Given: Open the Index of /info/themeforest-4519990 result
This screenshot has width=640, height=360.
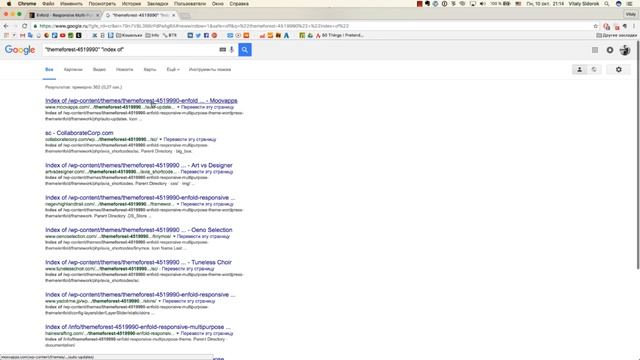Looking at the screenshot, I should tap(138, 327).
